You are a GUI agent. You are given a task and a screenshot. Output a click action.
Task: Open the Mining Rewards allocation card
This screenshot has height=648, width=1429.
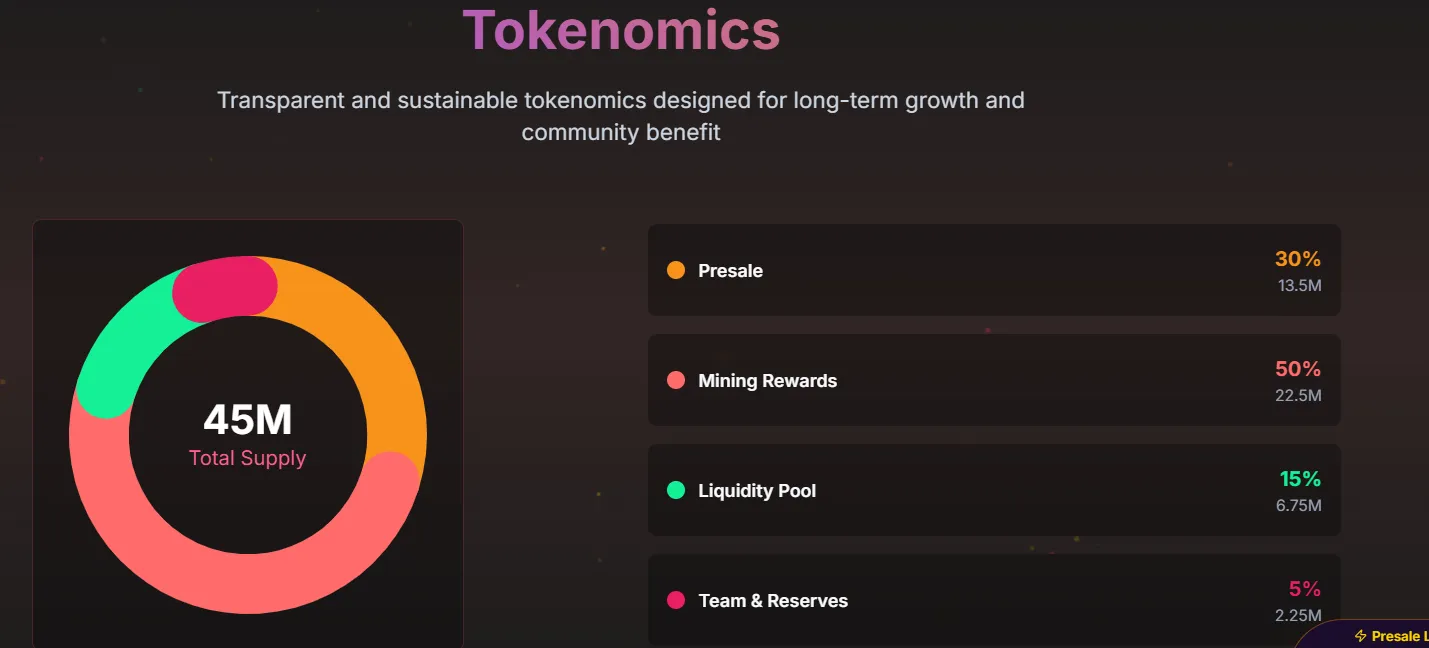tap(994, 380)
